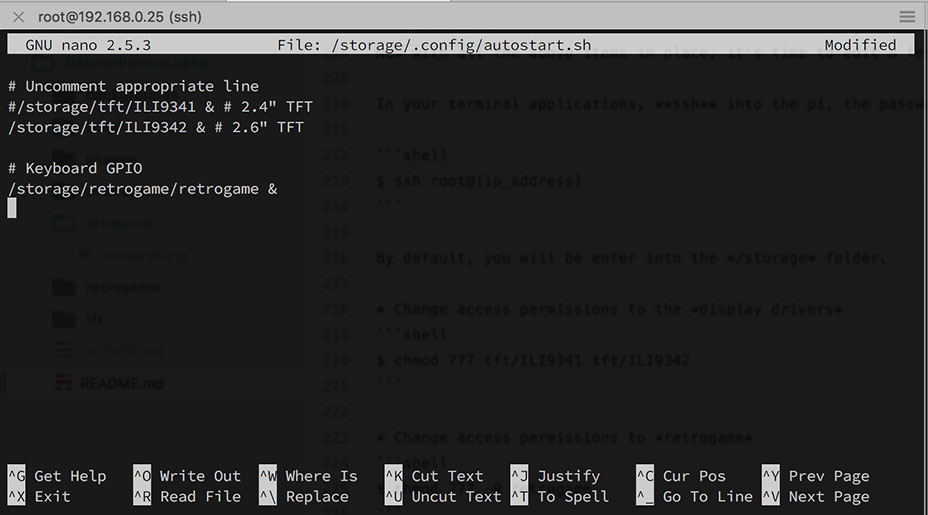This screenshot has width=928, height=515.
Task: Click the ^U Uncut Text shortcut
Action: 443,497
